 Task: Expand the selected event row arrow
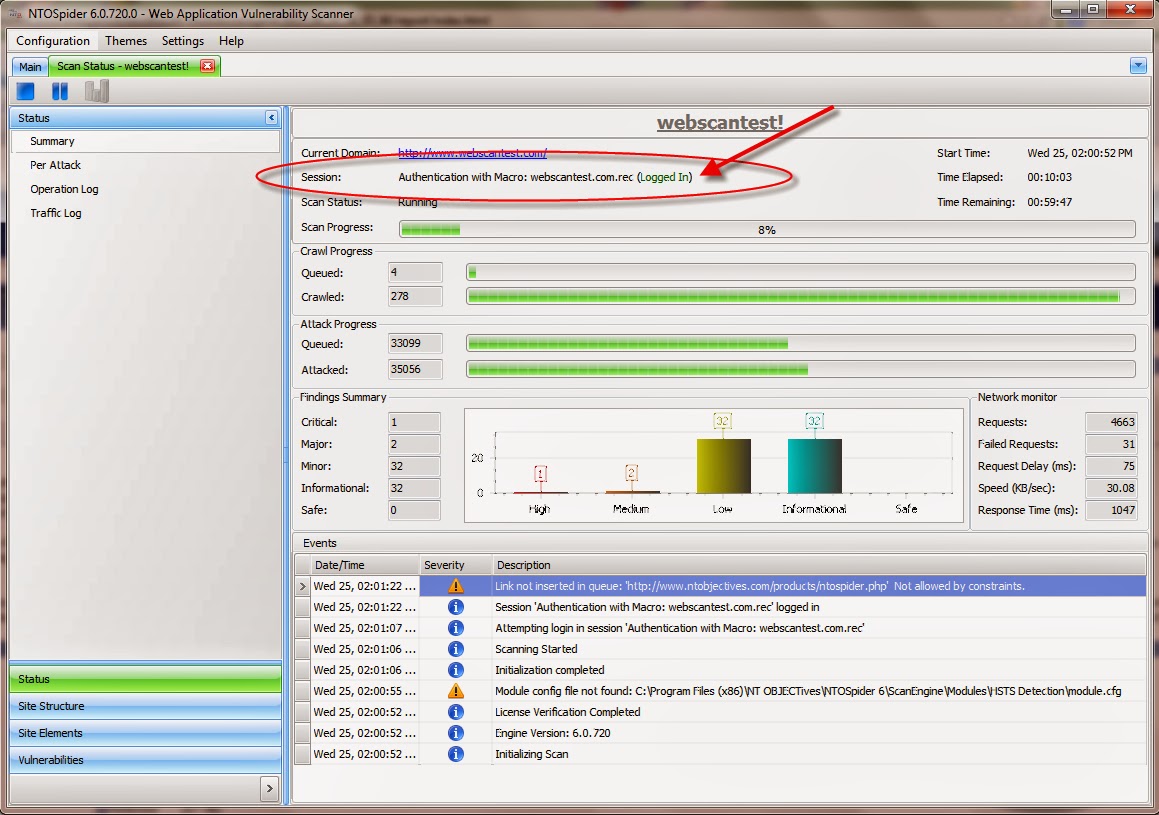302,586
